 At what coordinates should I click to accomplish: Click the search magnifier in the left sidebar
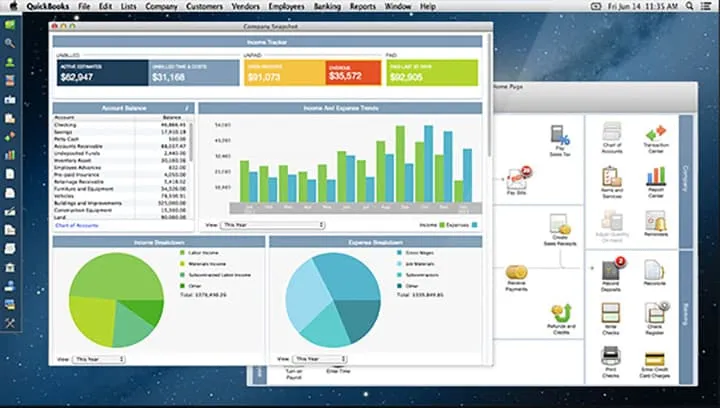(10, 43)
